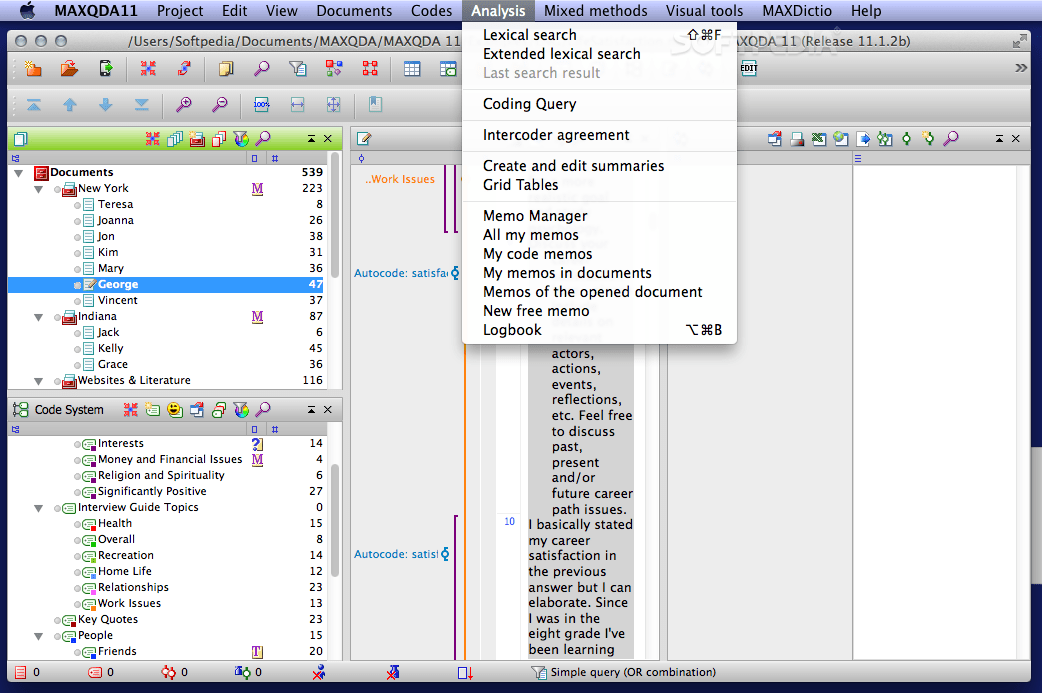Click the Open Project folder icon
This screenshot has height=693, width=1042.
[x=69, y=68]
